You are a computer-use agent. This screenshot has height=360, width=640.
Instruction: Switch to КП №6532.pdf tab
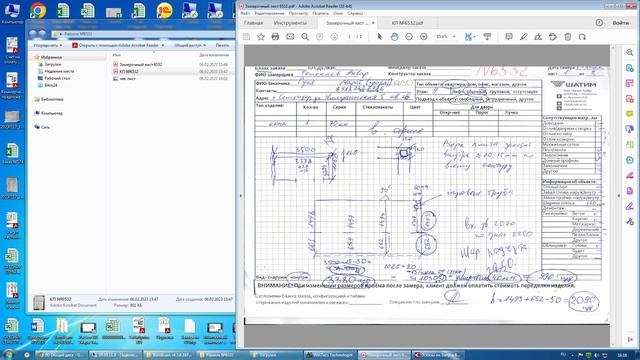tap(407, 23)
